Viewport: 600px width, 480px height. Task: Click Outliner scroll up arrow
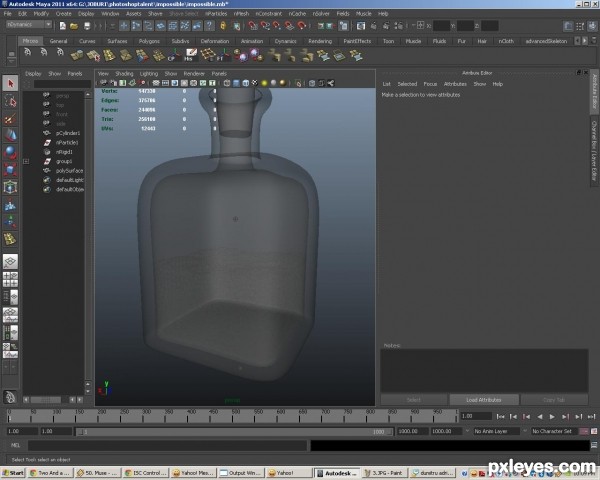(x=88, y=94)
